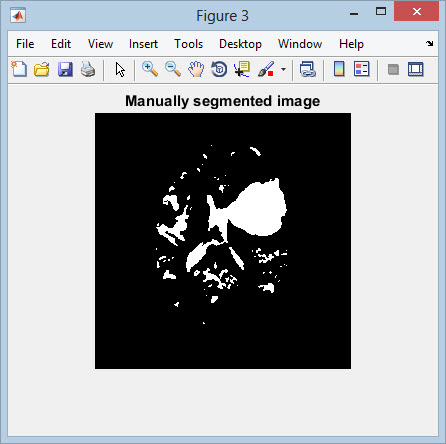446x444 pixels.
Task: Save the figure using floppy icon
Action: pos(65,70)
